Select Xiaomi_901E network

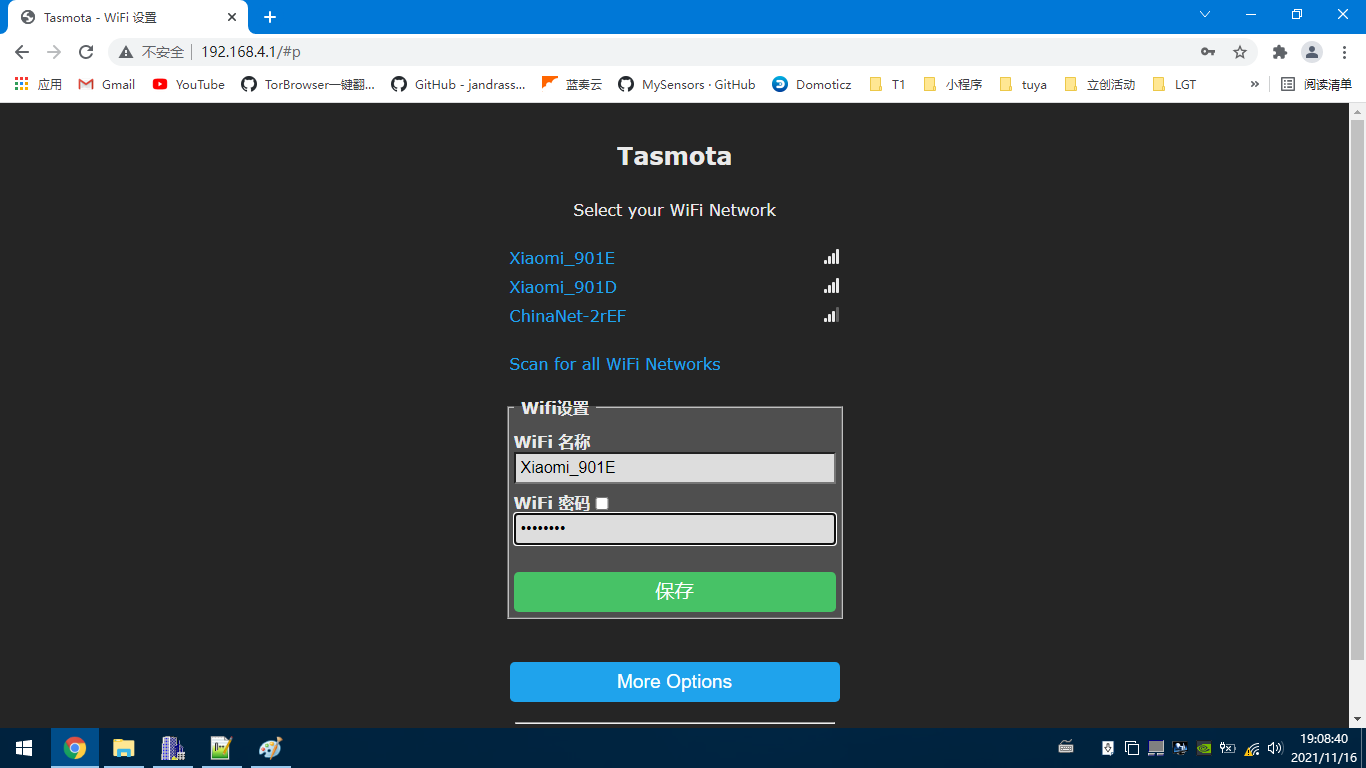pyautogui.click(x=562, y=258)
